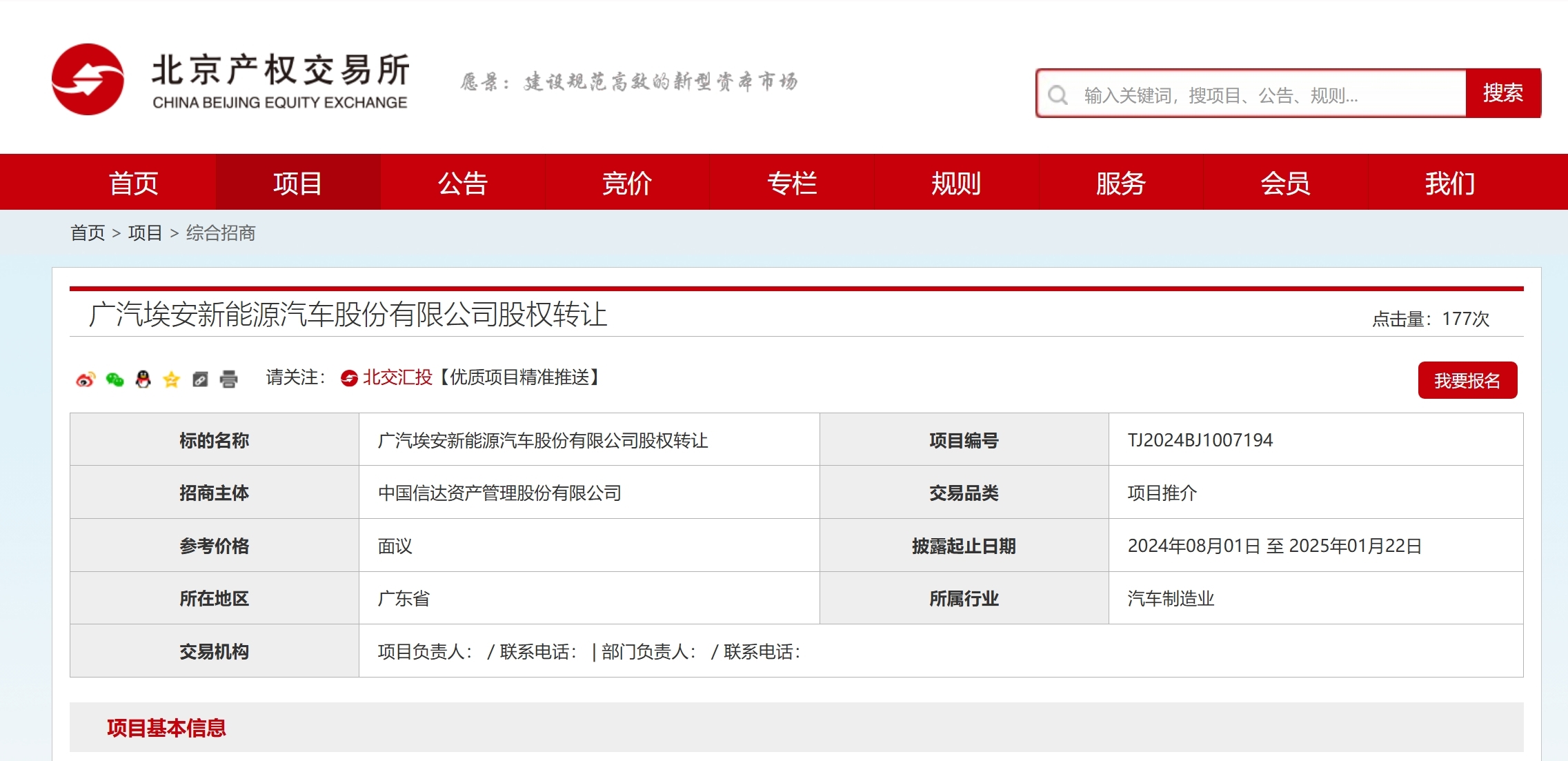
Task: Focus the keyword search input field
Action: coord(1251,95)
